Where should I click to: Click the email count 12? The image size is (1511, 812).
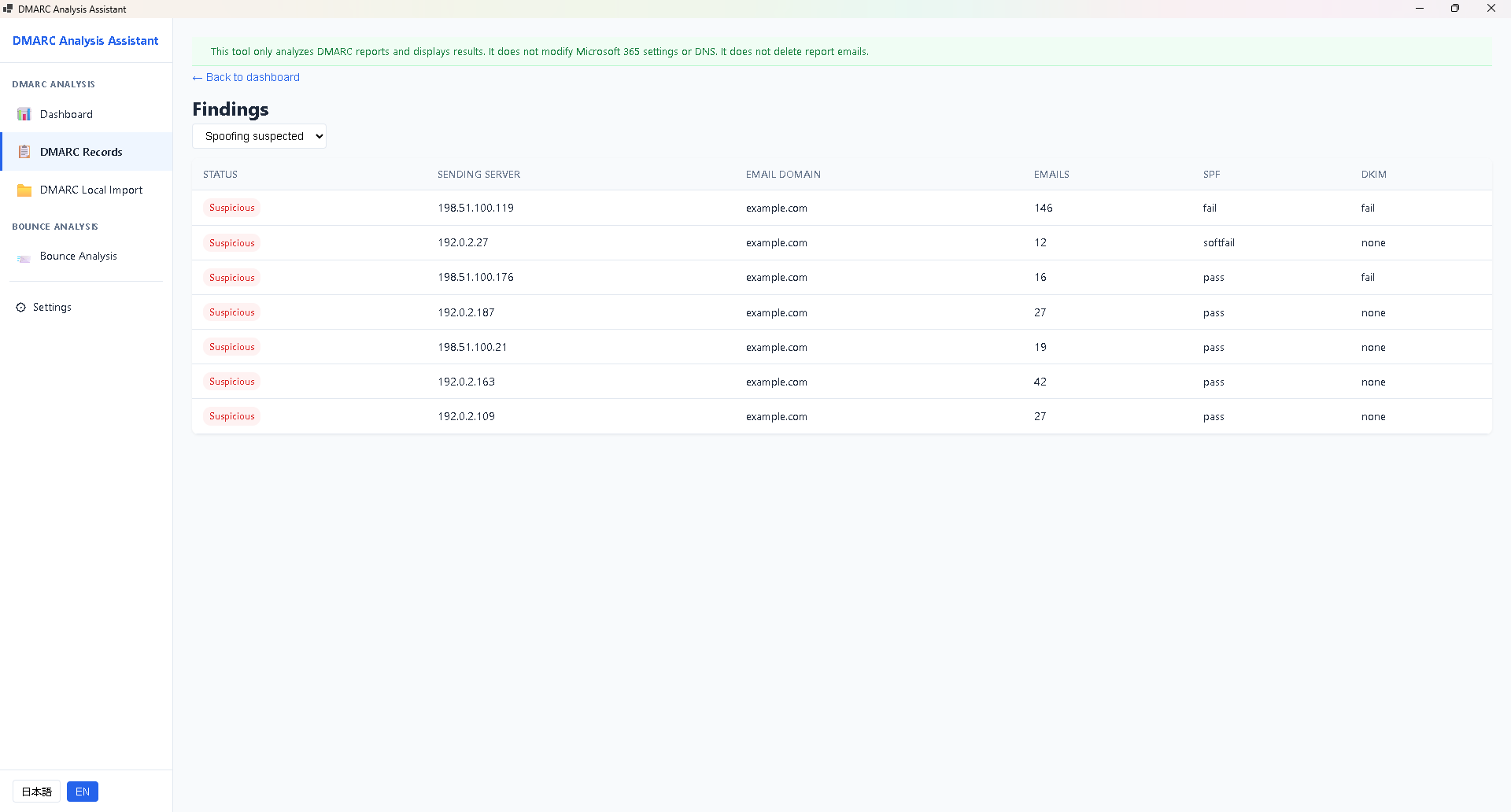point(1040,242)
